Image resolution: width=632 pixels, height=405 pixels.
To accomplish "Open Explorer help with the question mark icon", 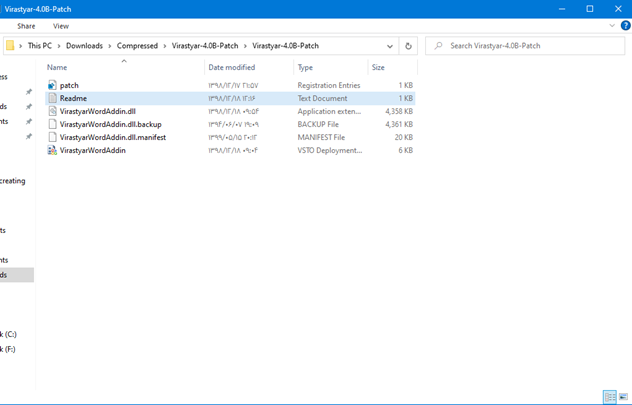I will click(x=626, y=26).
